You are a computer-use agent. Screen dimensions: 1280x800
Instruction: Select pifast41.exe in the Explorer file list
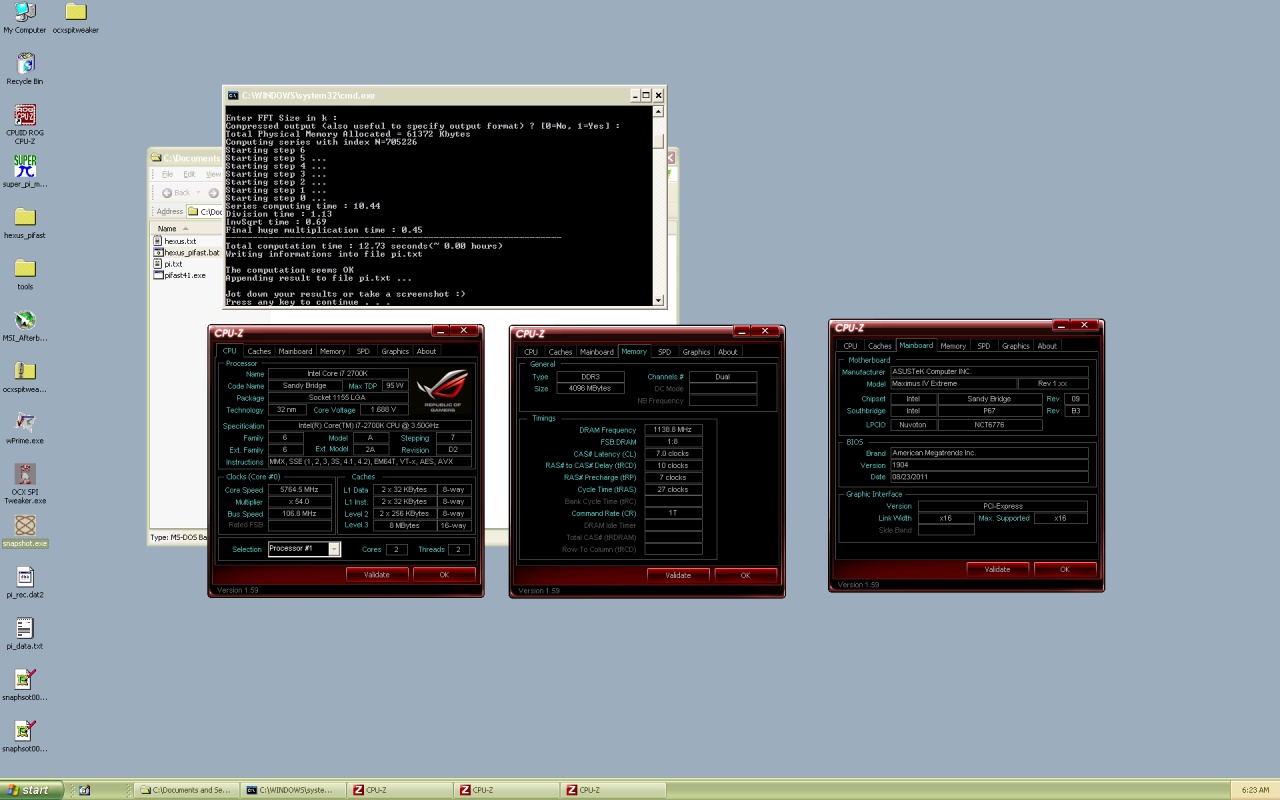tap(184, 275)
